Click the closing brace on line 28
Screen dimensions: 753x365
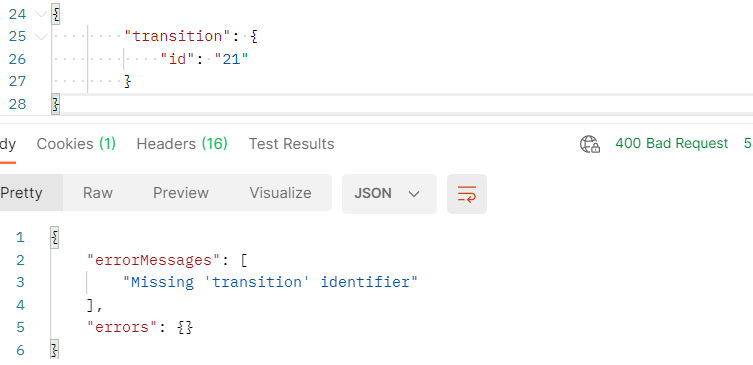(56, 104)
